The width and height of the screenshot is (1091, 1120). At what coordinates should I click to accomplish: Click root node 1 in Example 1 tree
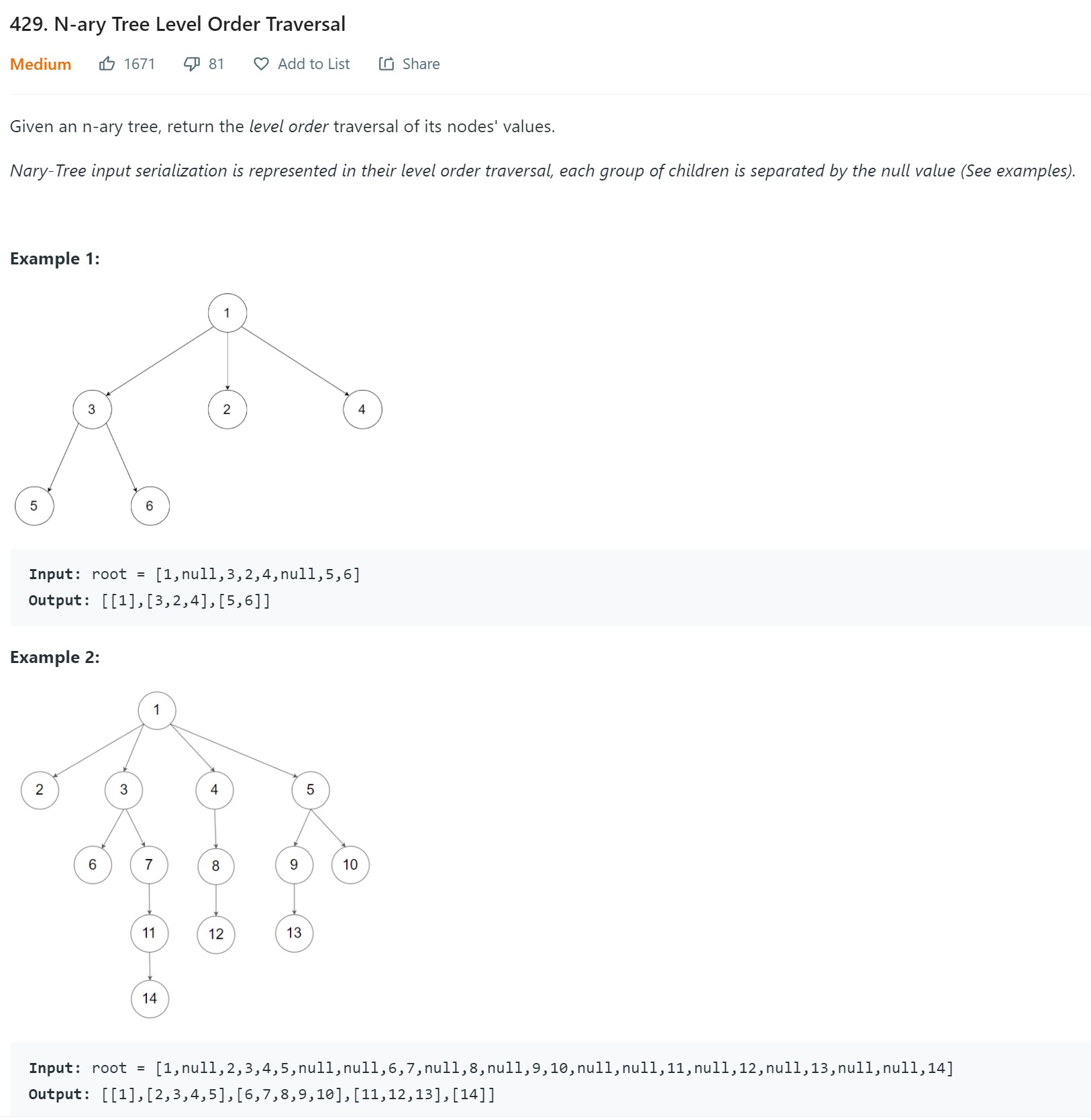pyautogui.click(x=227, y=313)
